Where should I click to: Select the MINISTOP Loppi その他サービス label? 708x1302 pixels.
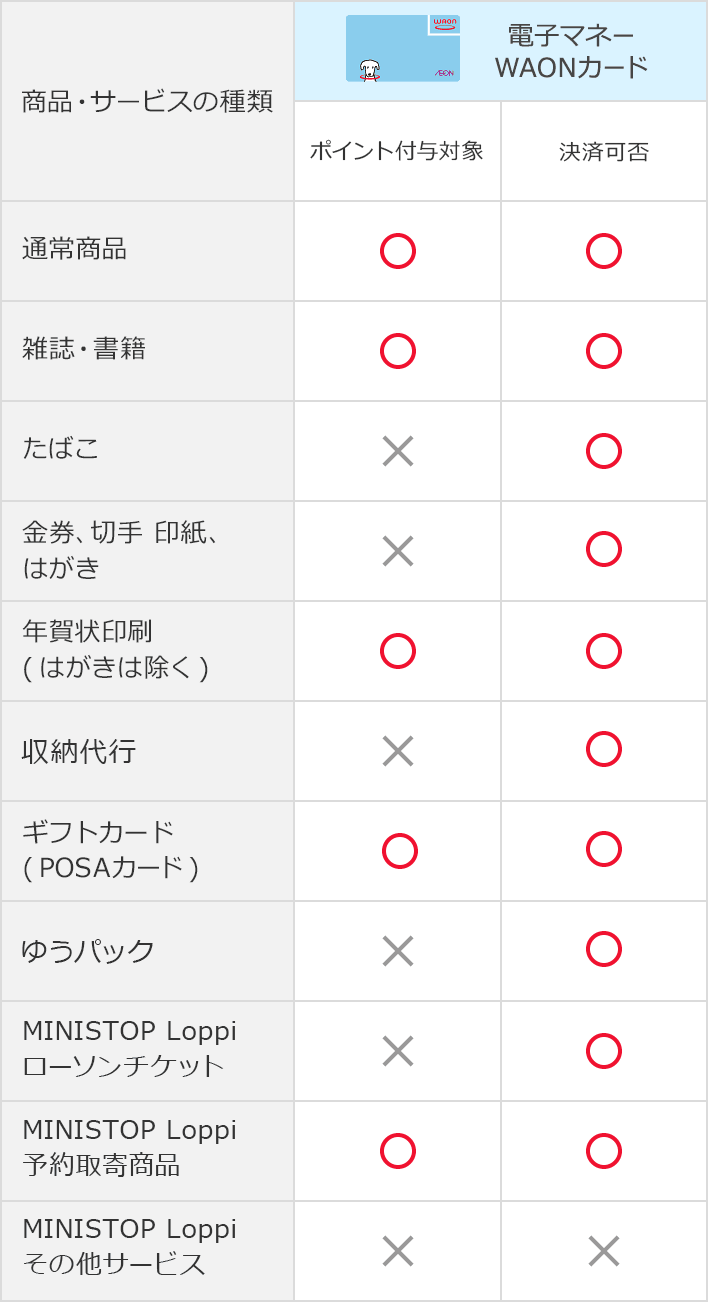click(x=129, y=1247)
